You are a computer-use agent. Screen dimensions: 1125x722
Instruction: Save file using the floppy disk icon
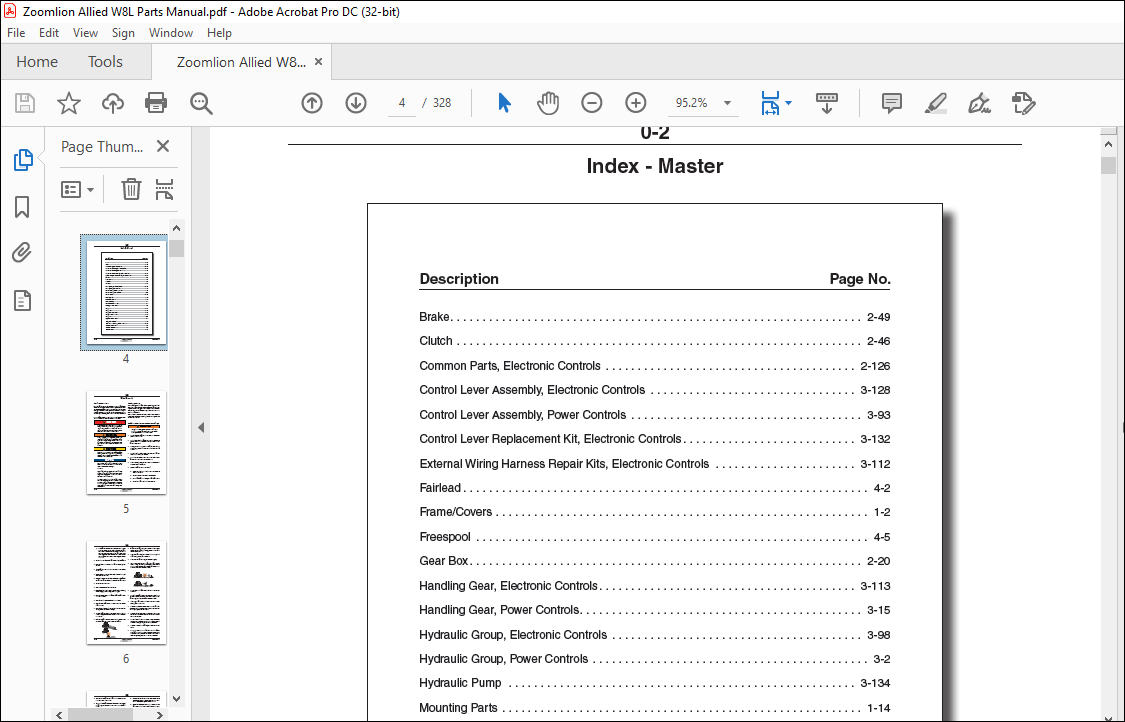(25, 103)
